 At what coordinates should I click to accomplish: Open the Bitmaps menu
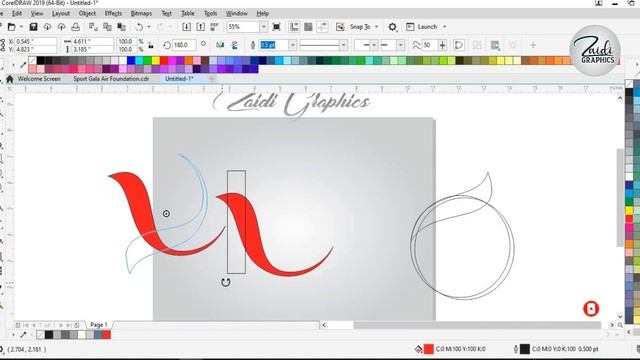(x=141, y=13)
